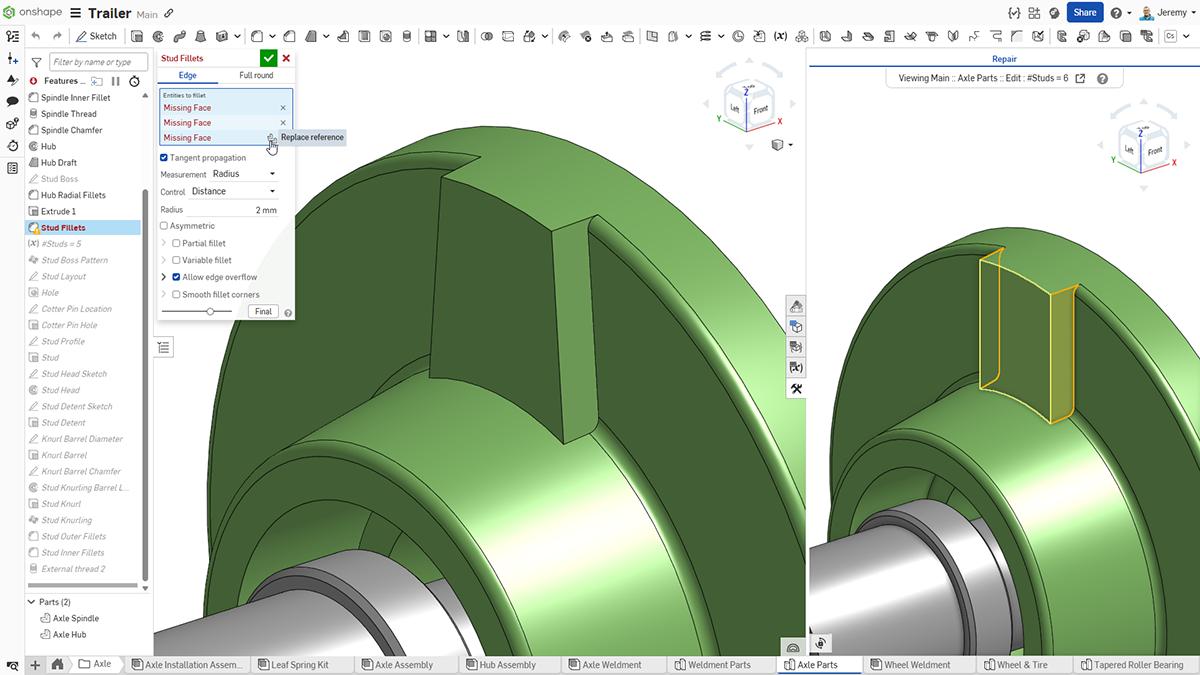The width and height of the screenshot is (1200, 675).
Task: Select the Extrude tool
Action: coord(137,35)
